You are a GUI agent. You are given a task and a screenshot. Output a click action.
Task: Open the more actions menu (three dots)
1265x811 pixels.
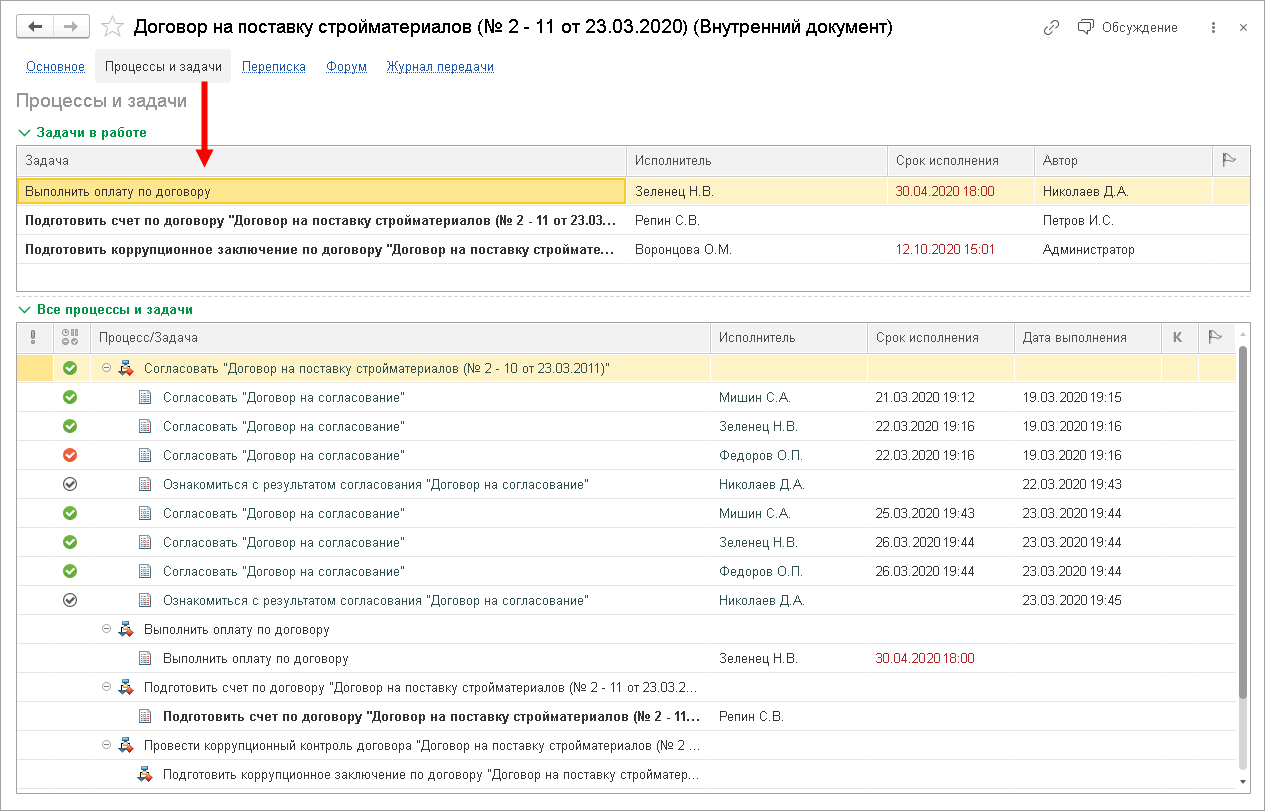tap(1213, 27)
